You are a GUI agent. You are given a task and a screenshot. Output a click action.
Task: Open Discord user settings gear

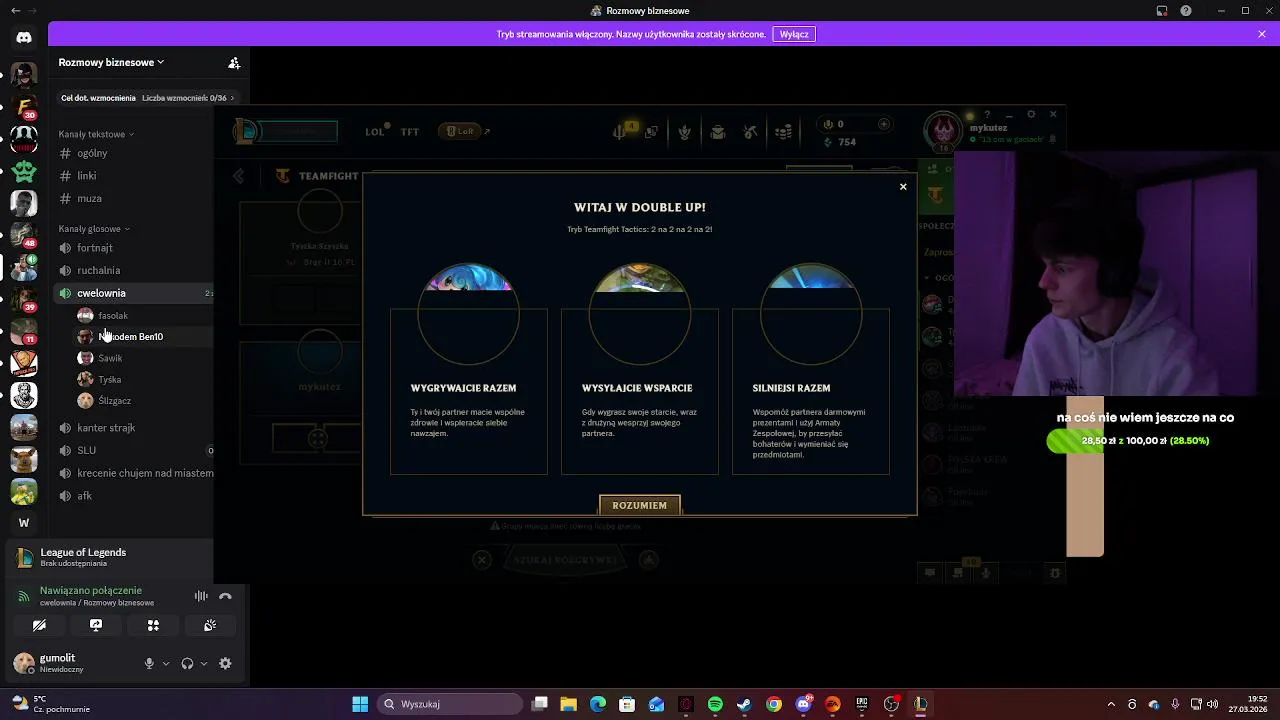point(225,663)
